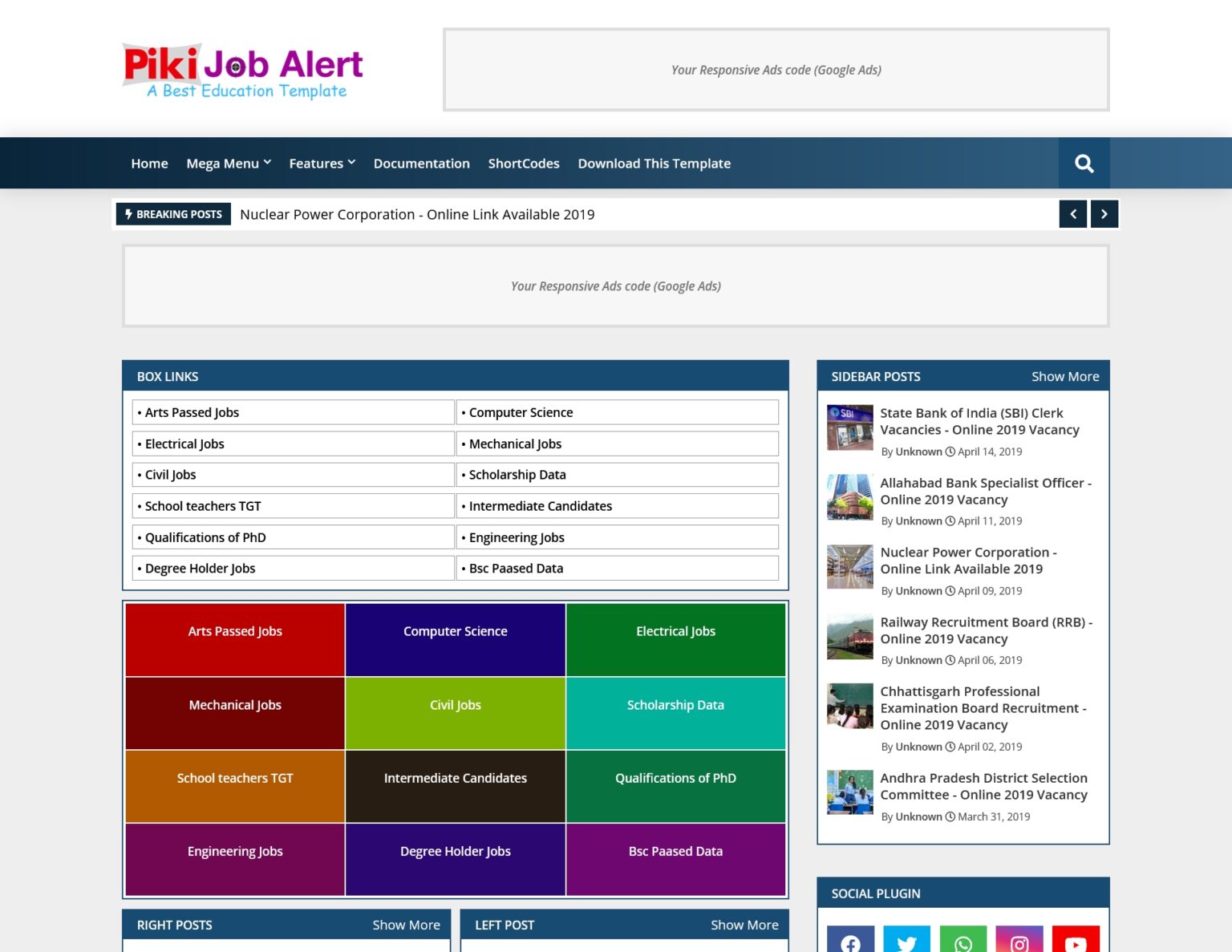Image resolution: width=1232 pixels, height=952 pixels.
Task: Open the Facebook social icon
Action: click(850, 942)
